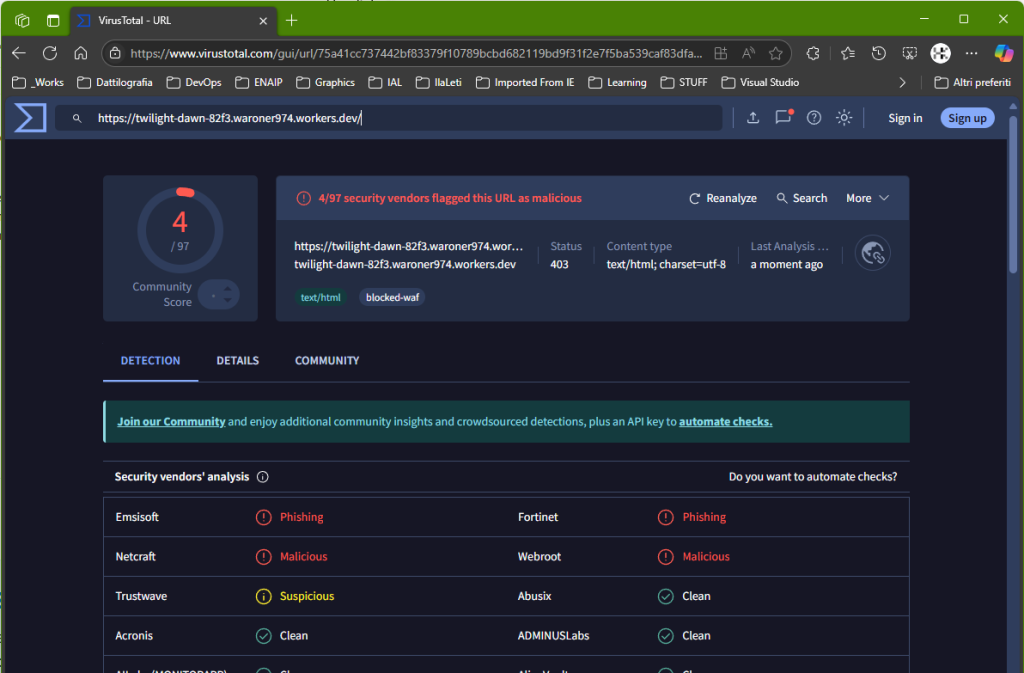Click the detection score gauge showing 4/97
Viewport: 1024px width, 673px height.
coord(180,230)
